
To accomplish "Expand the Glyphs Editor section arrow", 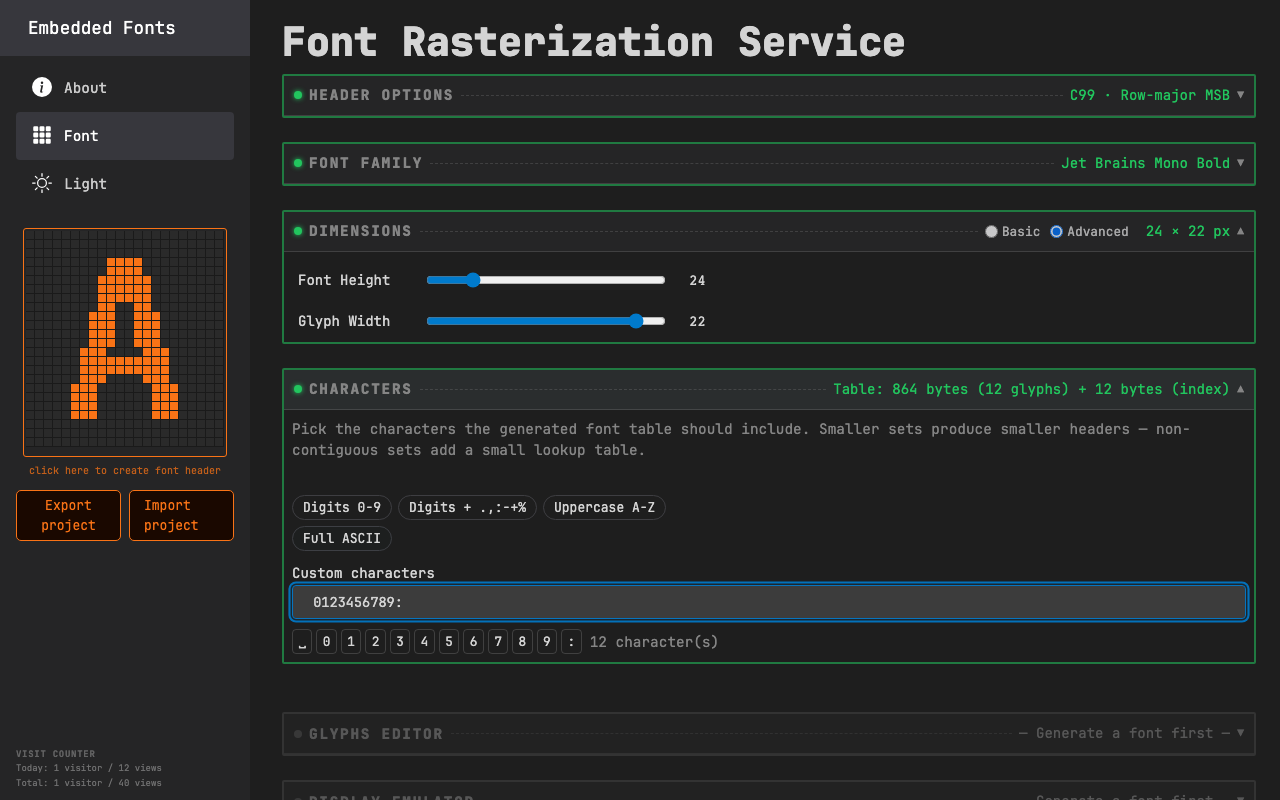I will pos(1241,733).
